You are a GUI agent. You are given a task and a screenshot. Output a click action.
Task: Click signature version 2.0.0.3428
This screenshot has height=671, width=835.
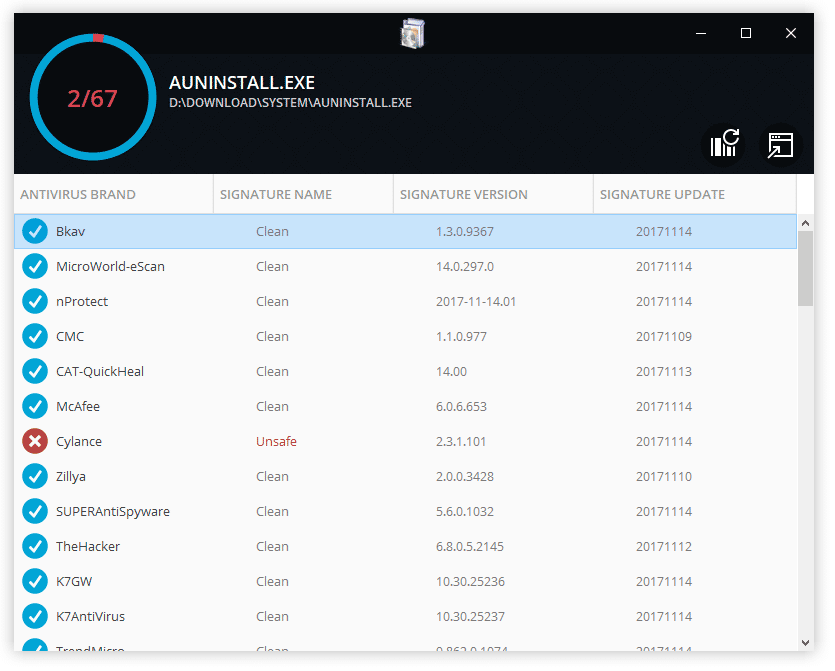click(x=465, y=477)
